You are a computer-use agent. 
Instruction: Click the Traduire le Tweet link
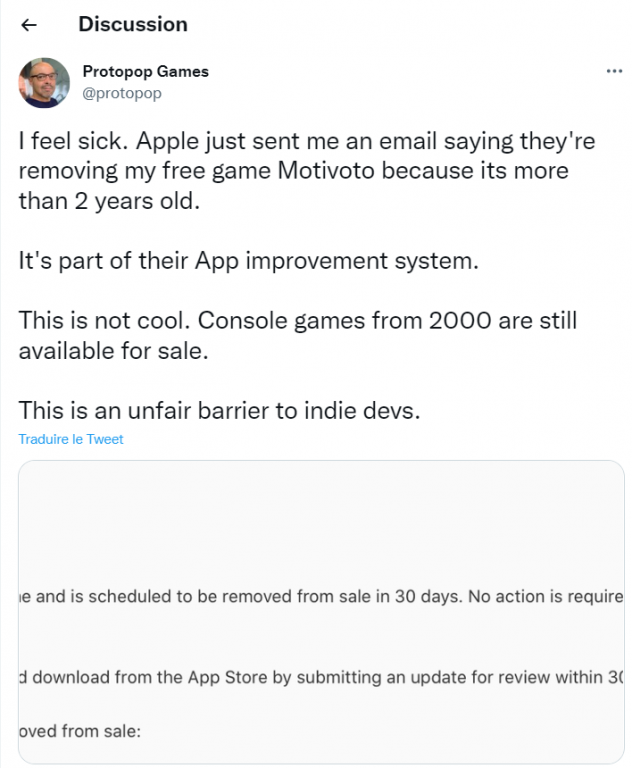[71, 439]
